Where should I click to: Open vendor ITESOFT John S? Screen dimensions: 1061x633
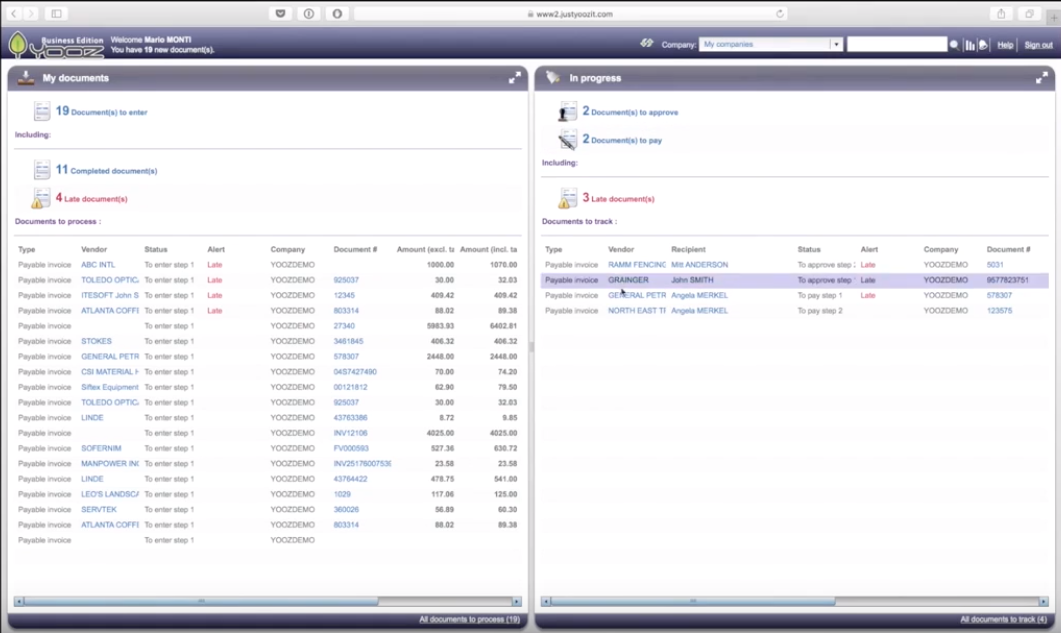[110, 295]
